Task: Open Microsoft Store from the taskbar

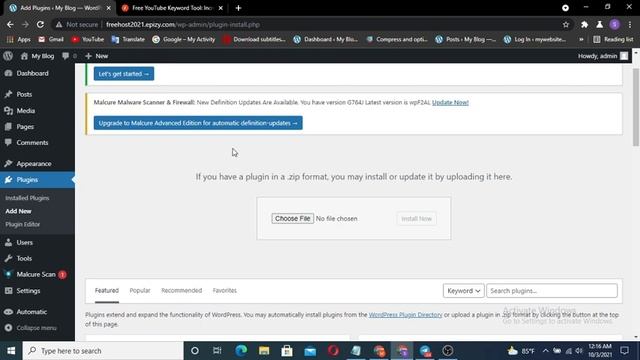Action: point(287,351)
